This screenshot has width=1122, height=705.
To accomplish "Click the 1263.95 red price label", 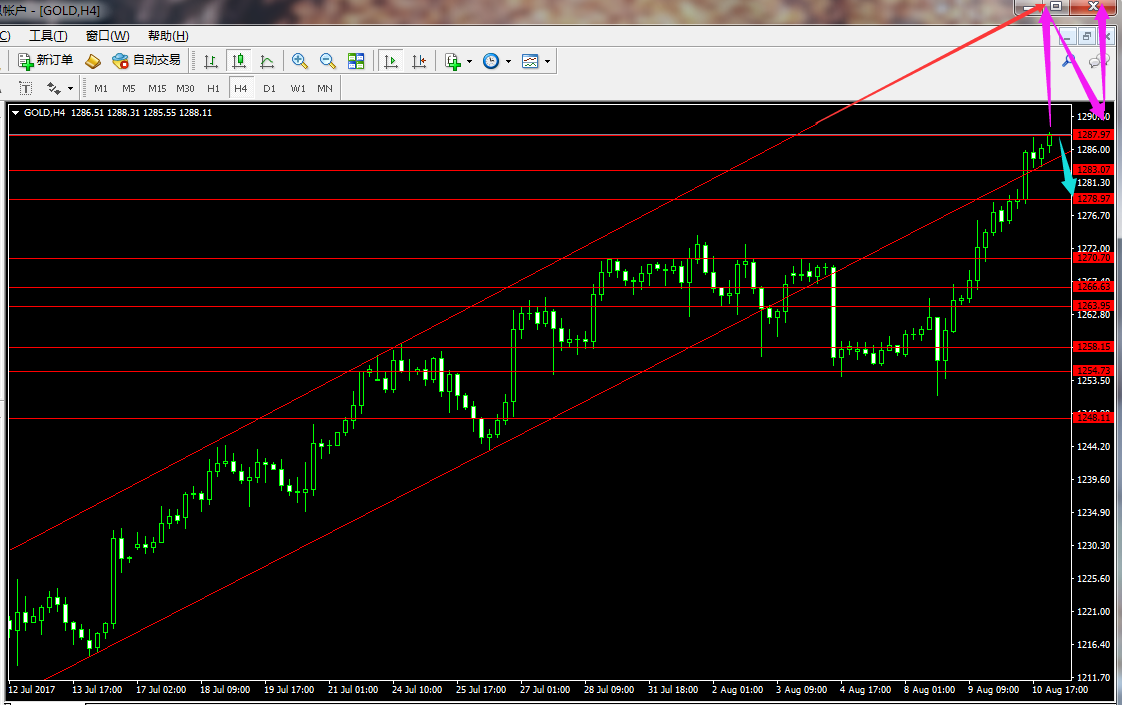I will point(1093,306).
